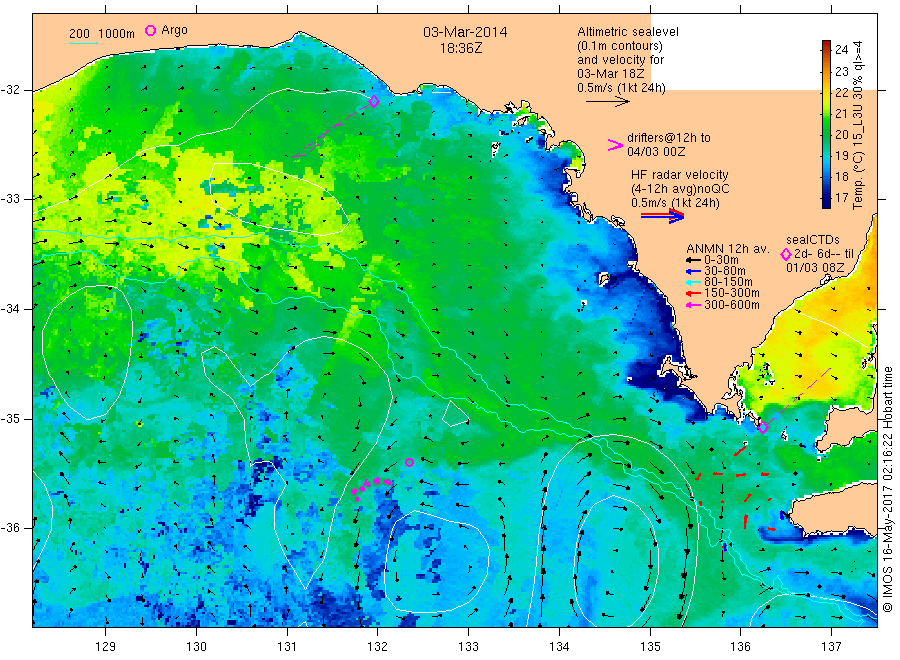Click the cyan 80-150m arrow legend symbol
This screenshot has width=900, height=660.
(693, 282)
